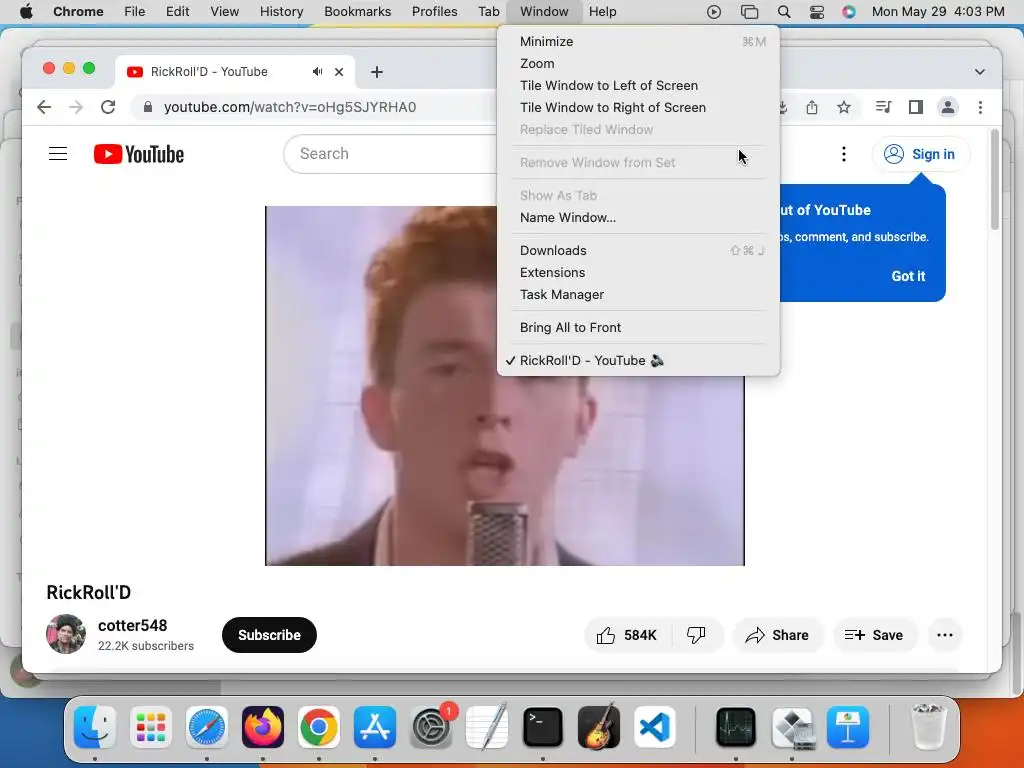
Task: Click the Share button
Action: point(778,635)
